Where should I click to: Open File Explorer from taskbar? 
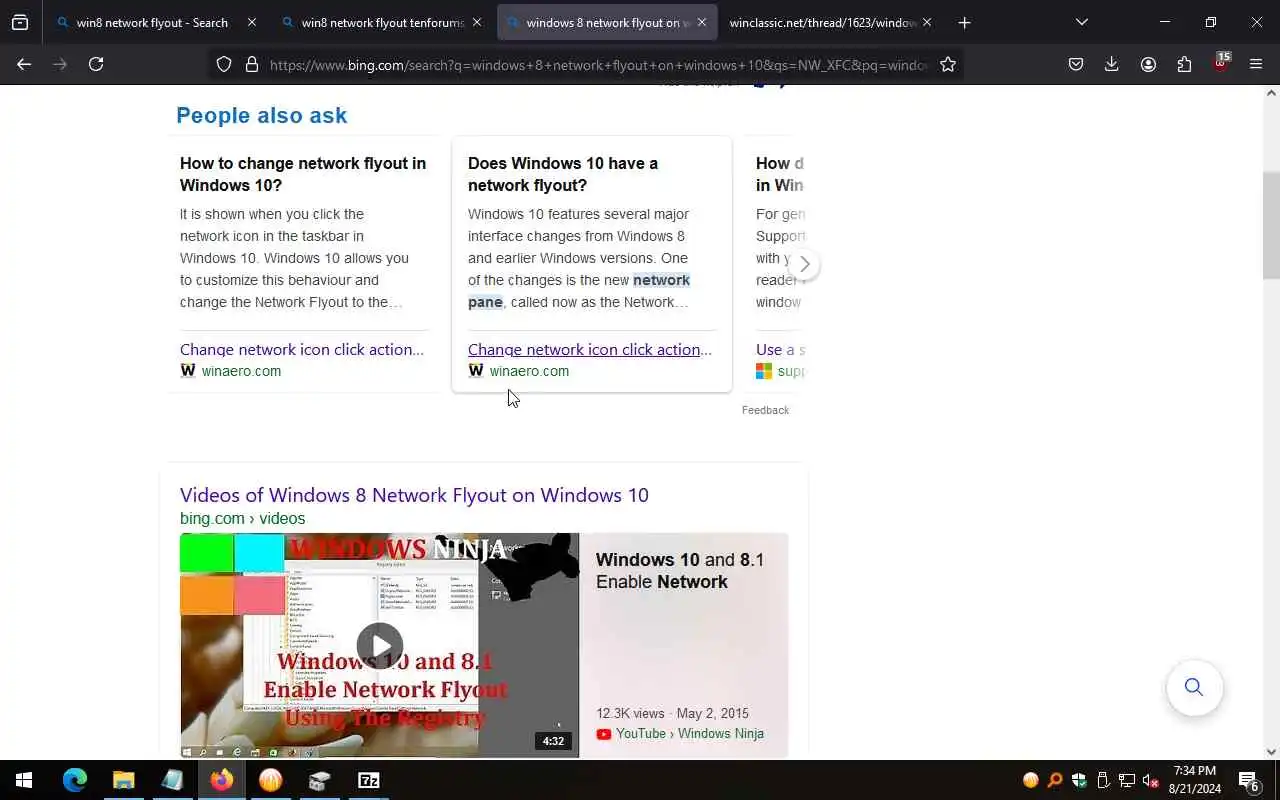point(123,780)
